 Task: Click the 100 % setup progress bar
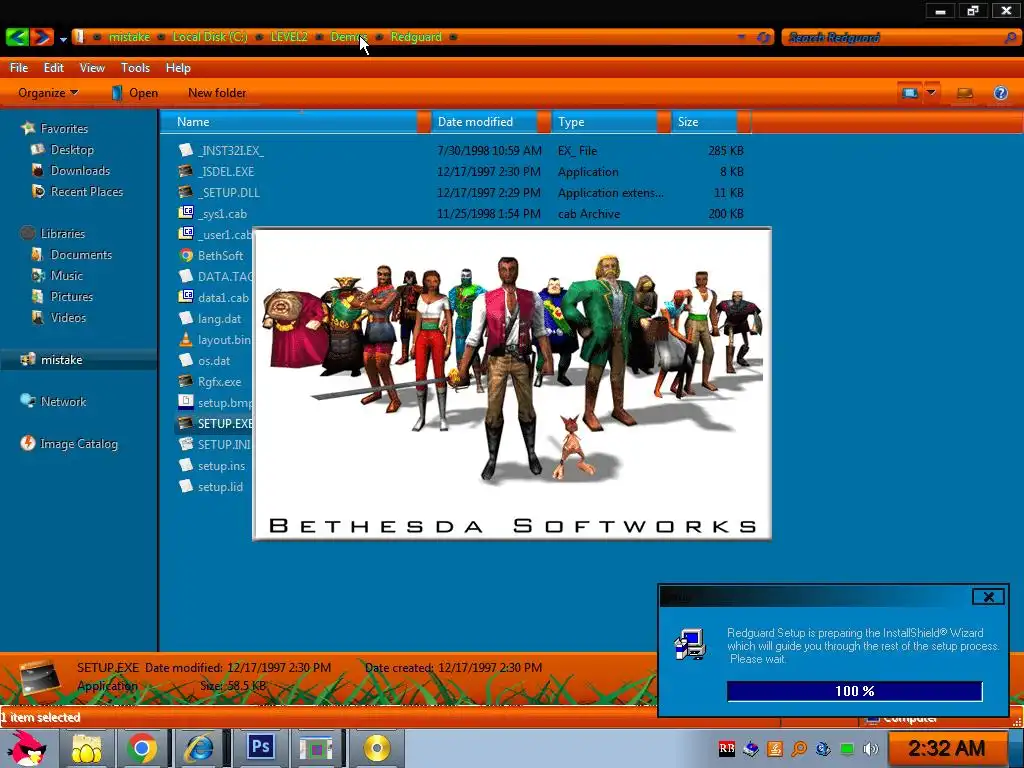coord(854,691)
